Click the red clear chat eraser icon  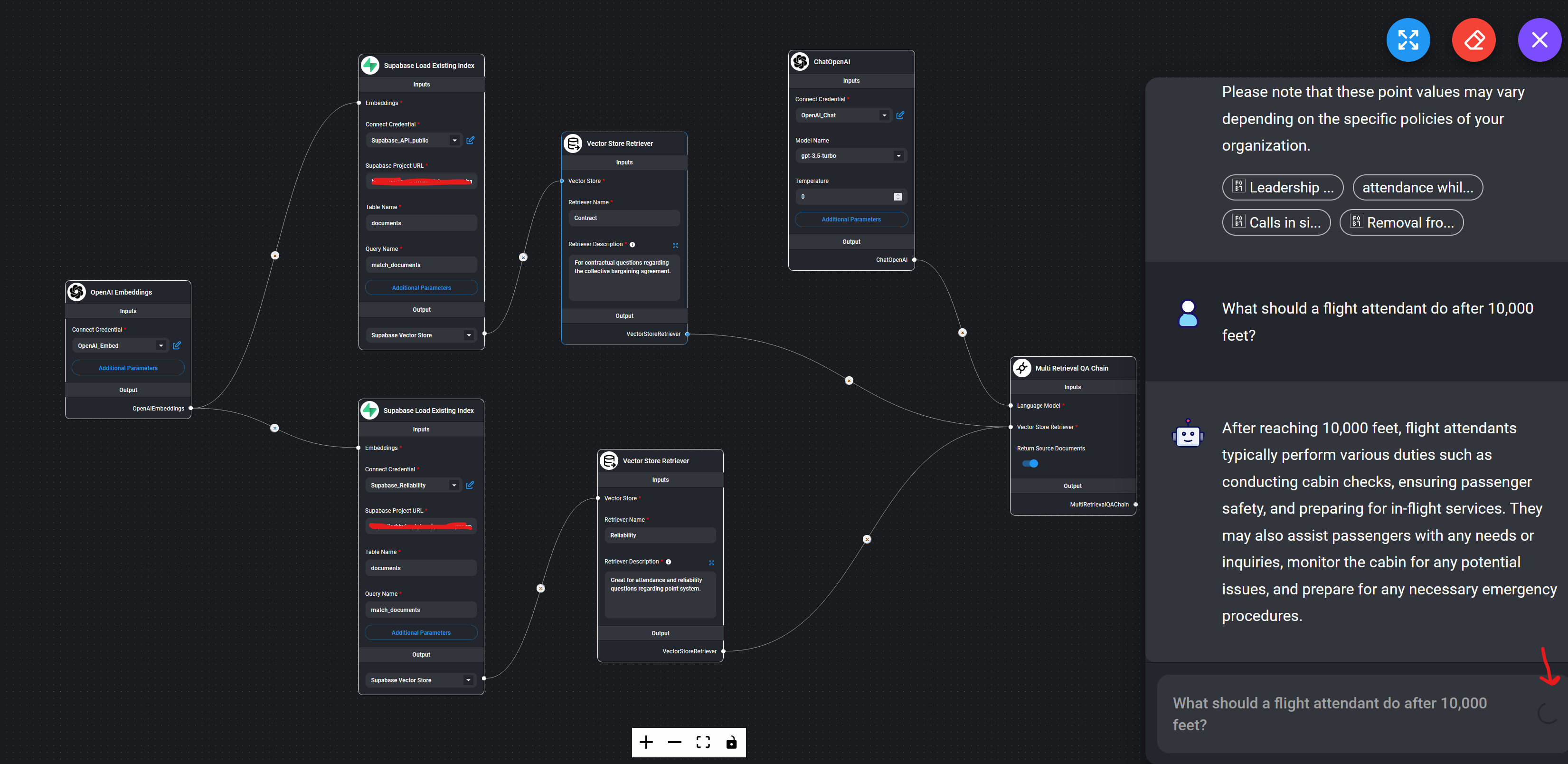tap(1474, 39)
